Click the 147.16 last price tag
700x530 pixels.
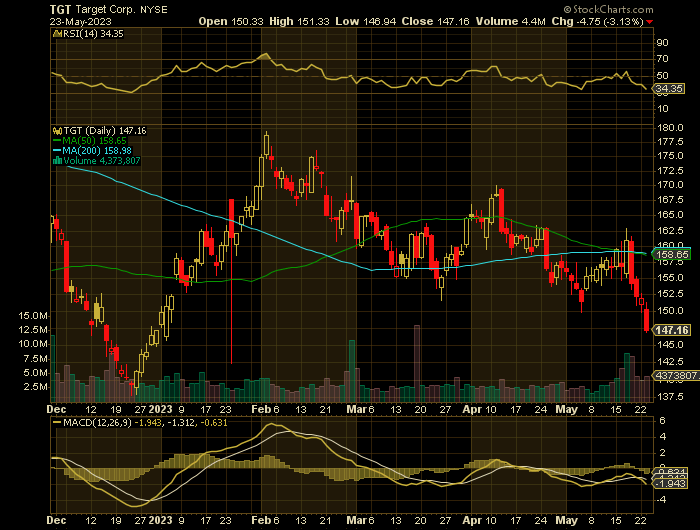672,330
